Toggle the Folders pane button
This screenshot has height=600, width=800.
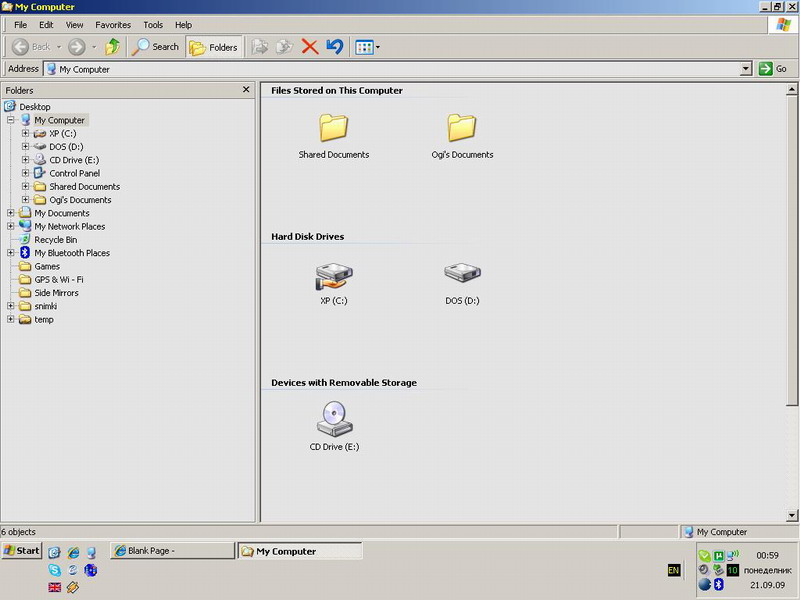coord(214,46)
